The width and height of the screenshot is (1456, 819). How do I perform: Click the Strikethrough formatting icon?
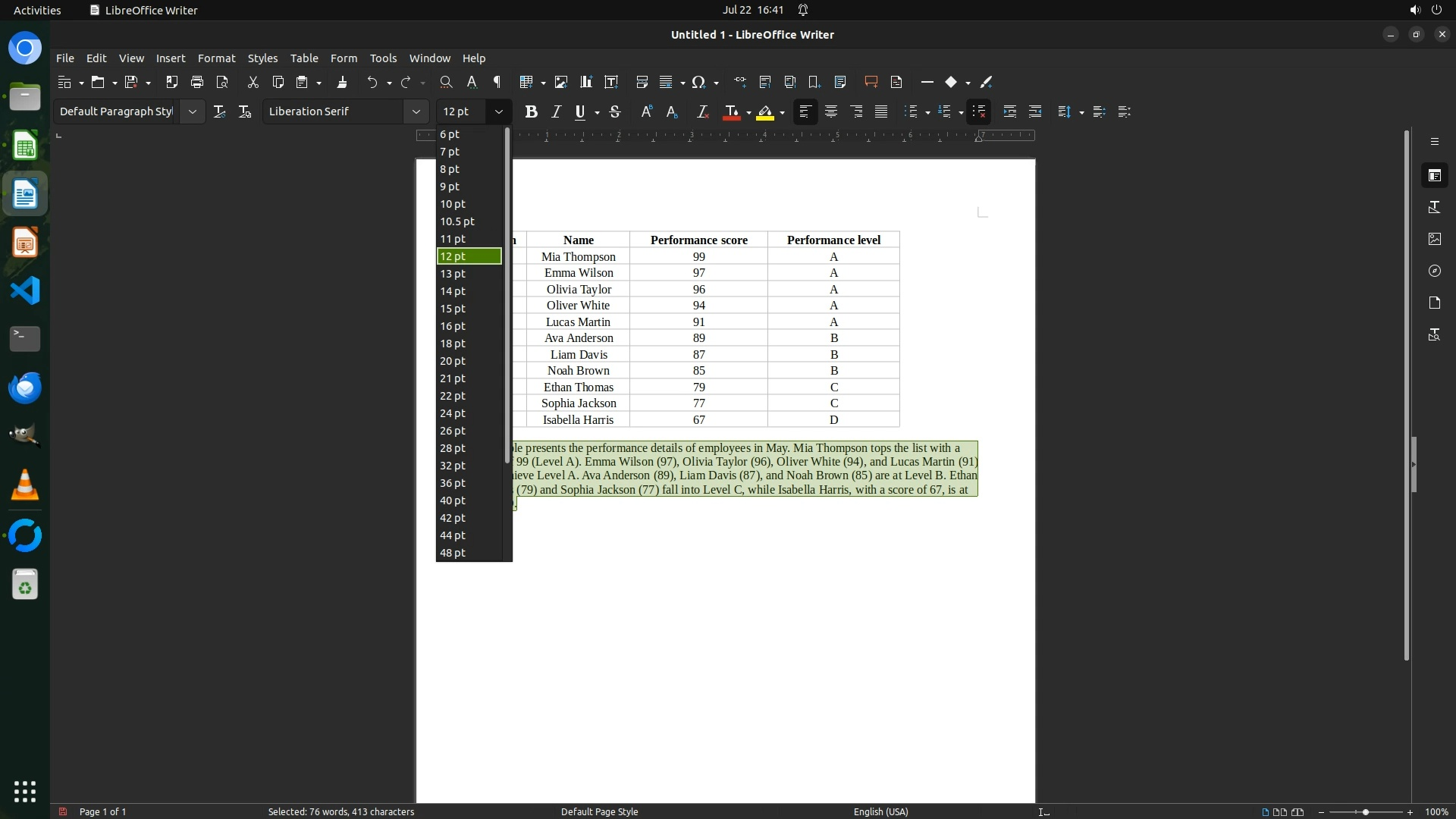pyautogui.click(x=615, y=112)
